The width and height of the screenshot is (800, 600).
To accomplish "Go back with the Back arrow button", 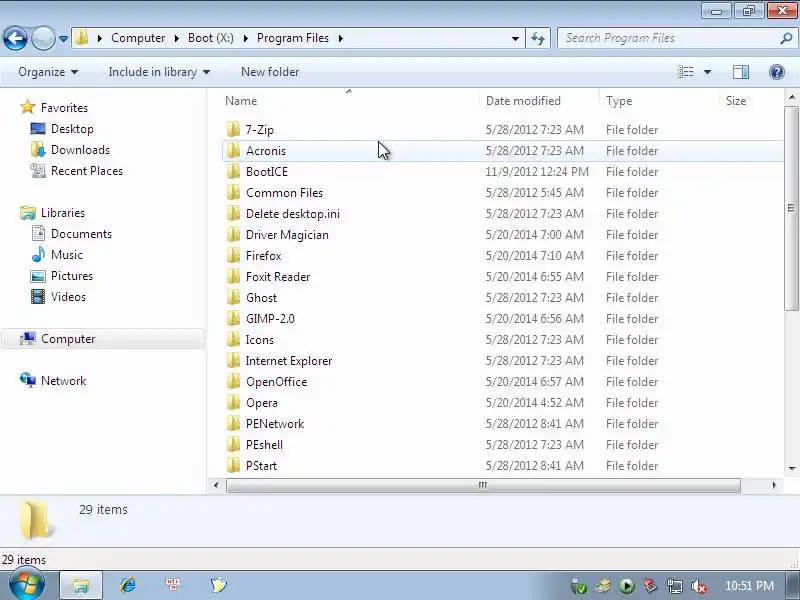I will point(15,38).
